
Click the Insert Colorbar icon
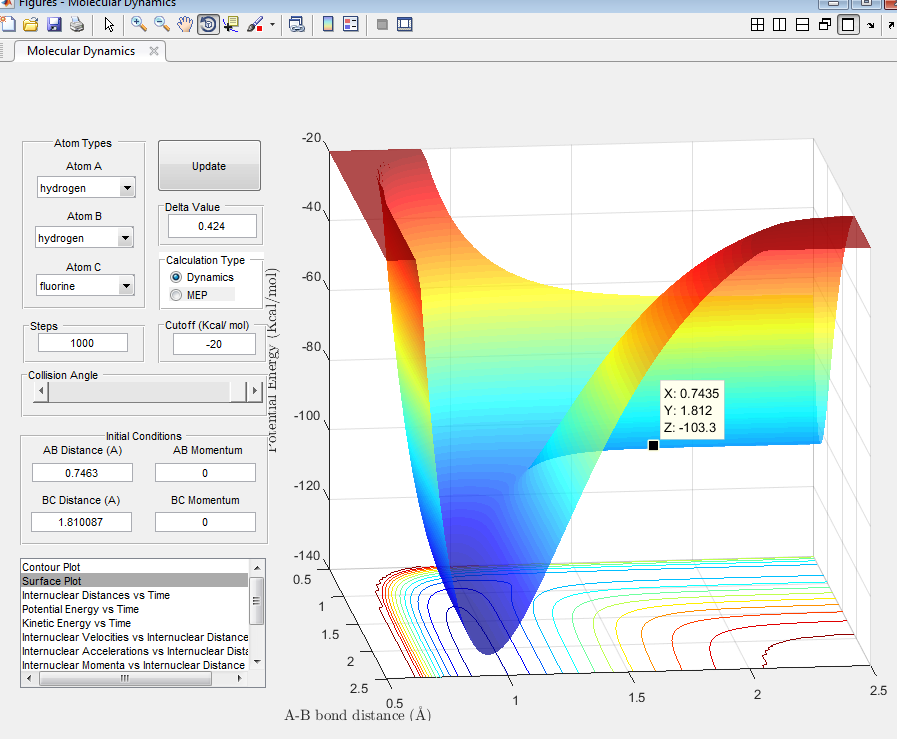point(328,25)
